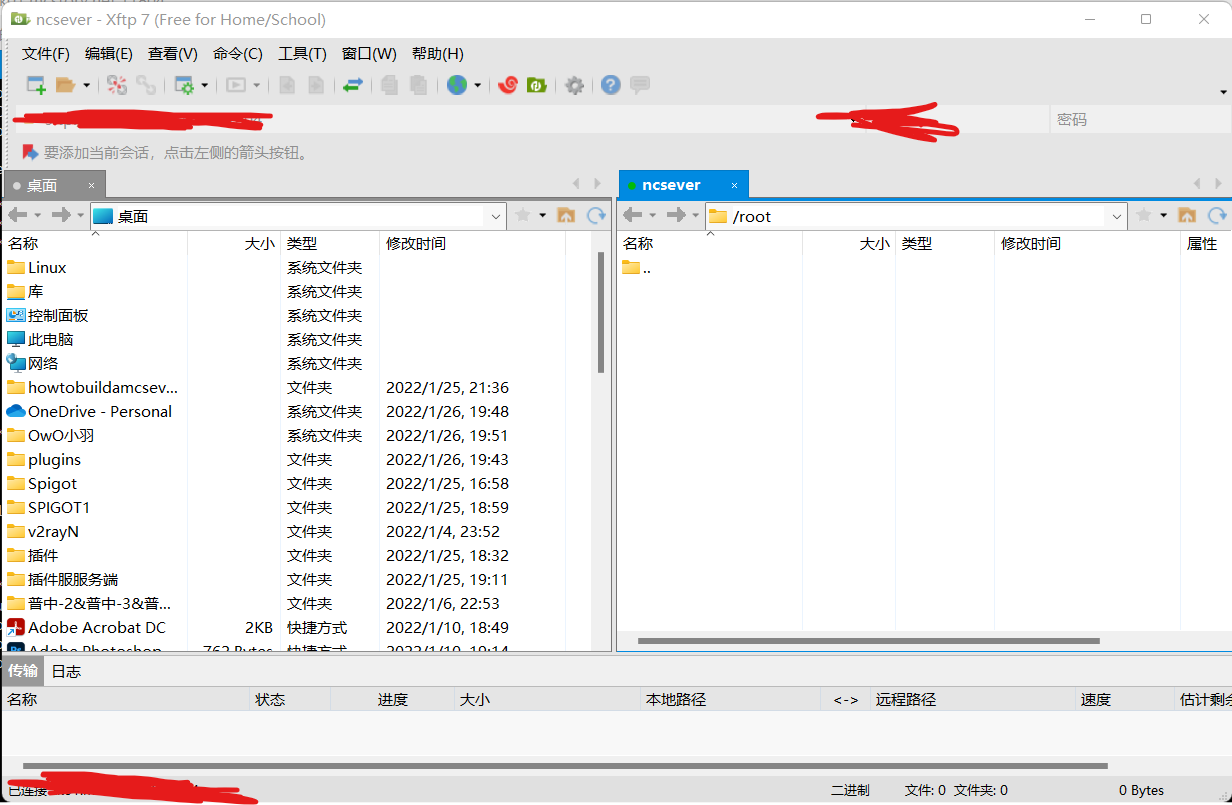Image resolution: width=1232 pixels, height=805 pixels.
Task: Click the toolbar overflow arrow at far right
Action: pos(1223,92)
